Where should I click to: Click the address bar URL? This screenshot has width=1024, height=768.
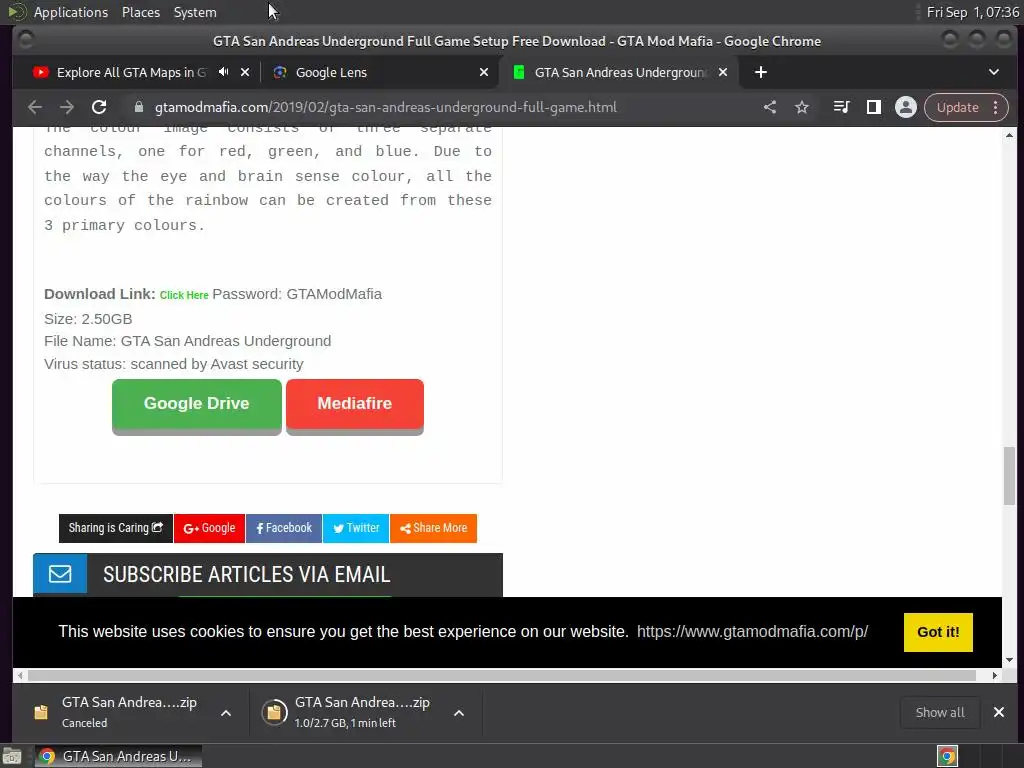[x=385, y=107]
